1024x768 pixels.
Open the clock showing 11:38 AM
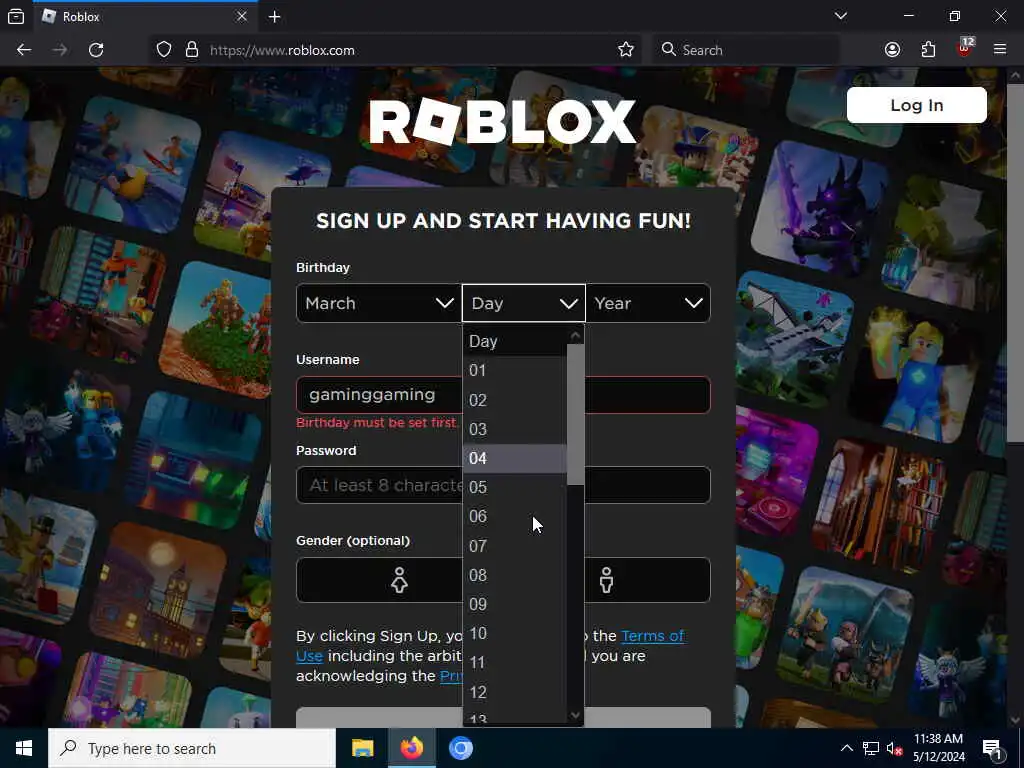(938, 748)
